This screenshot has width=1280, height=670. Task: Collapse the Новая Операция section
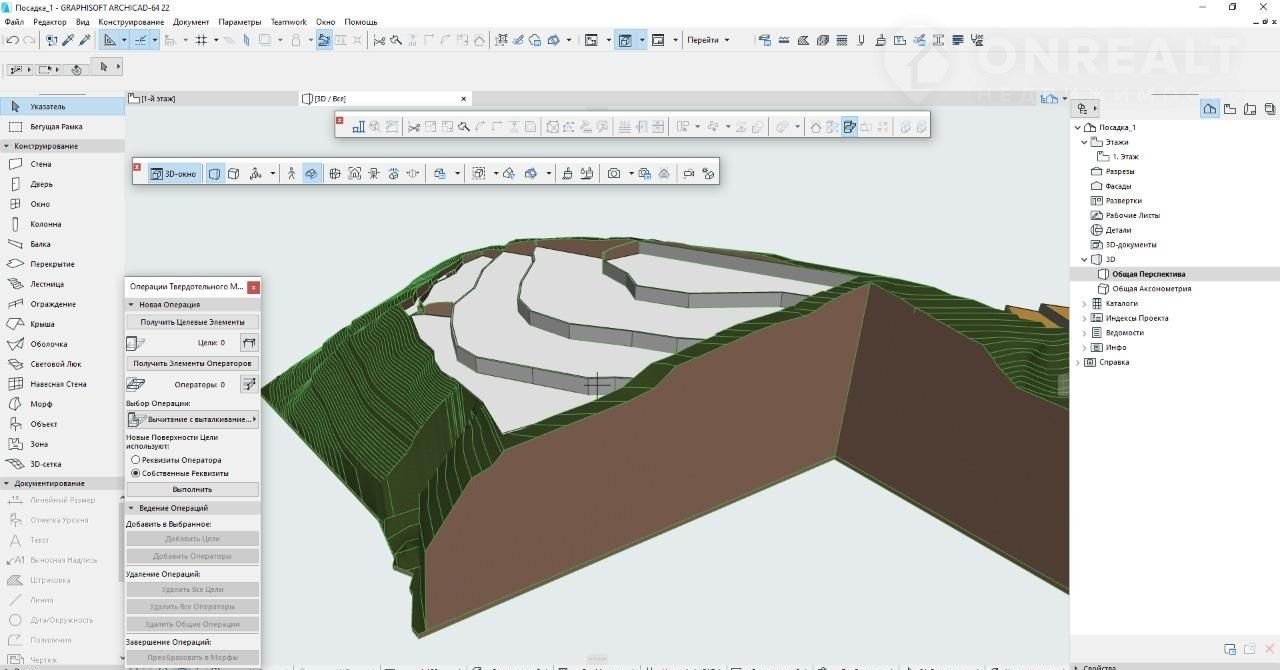pyautogui.click(x=131, y=304)
